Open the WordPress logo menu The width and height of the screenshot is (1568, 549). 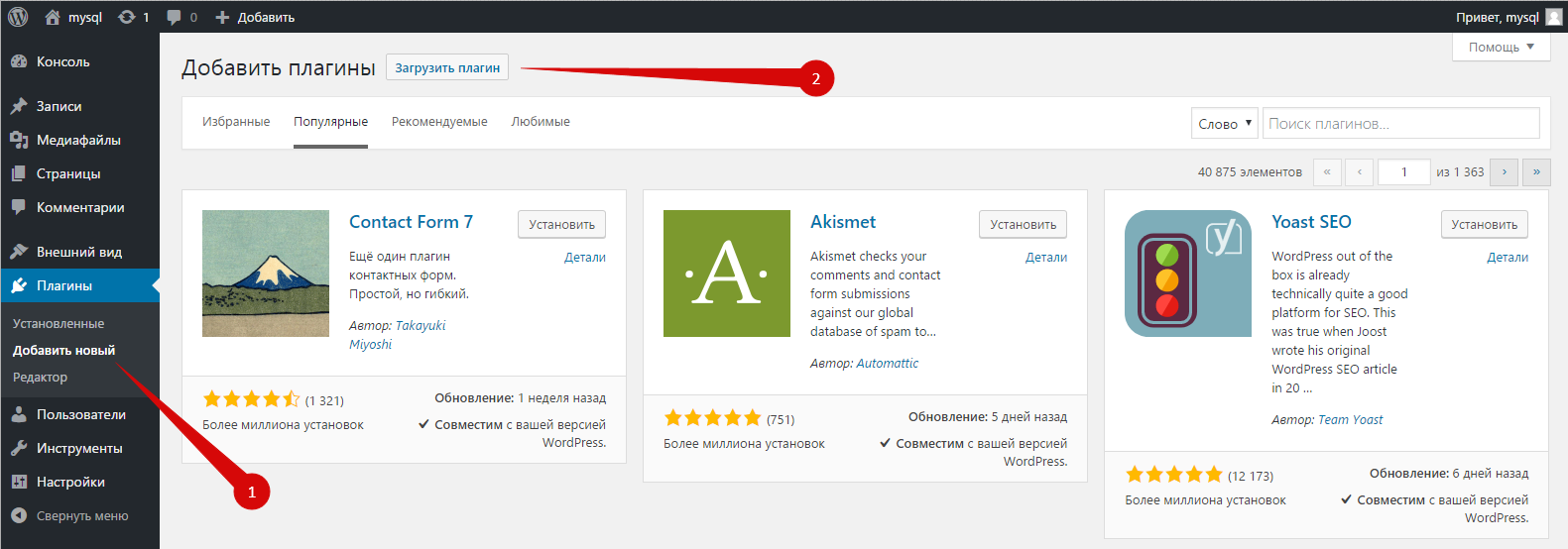point(18,17)
